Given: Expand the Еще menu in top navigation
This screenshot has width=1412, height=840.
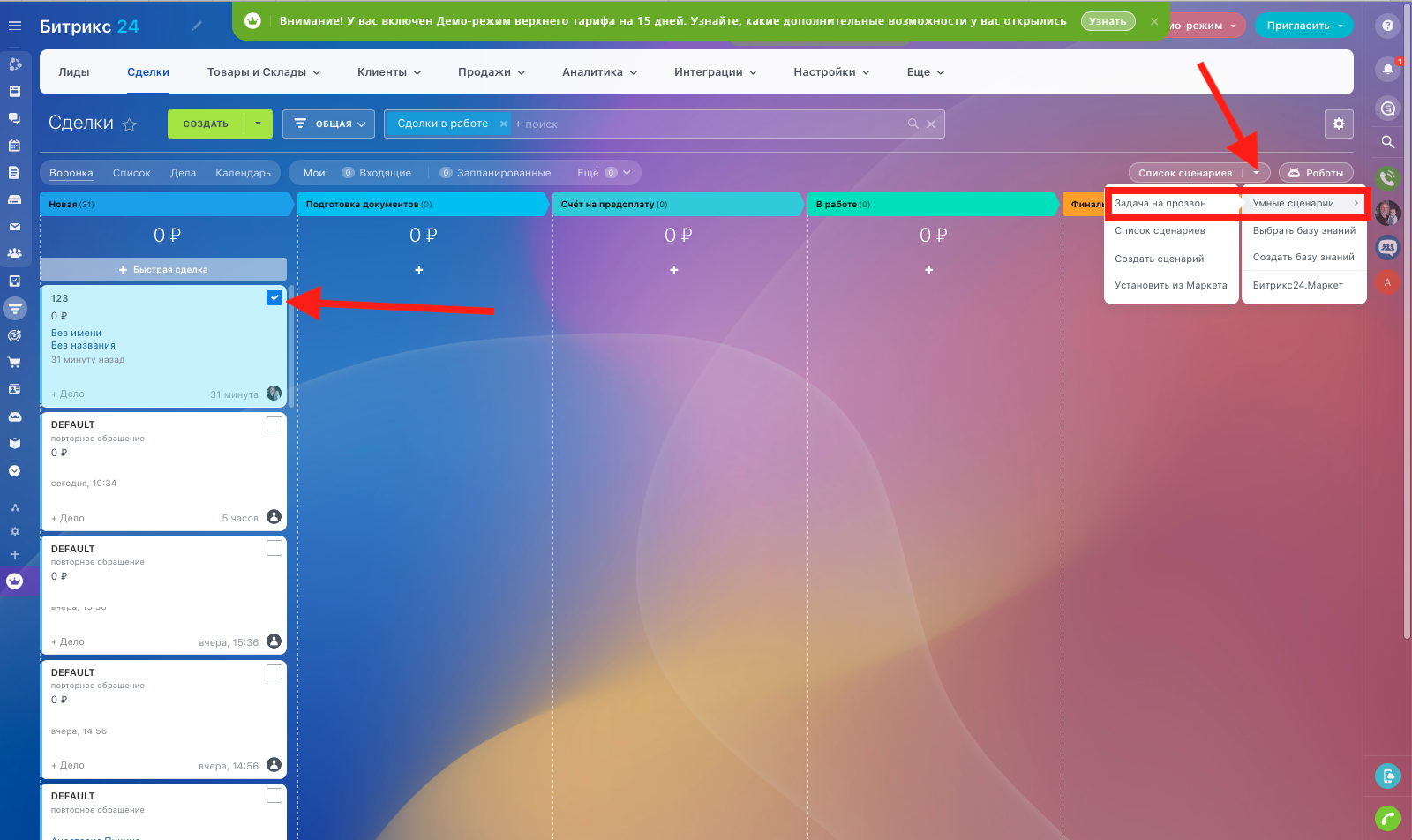Looking at the screenshot, I should (926, 72).
